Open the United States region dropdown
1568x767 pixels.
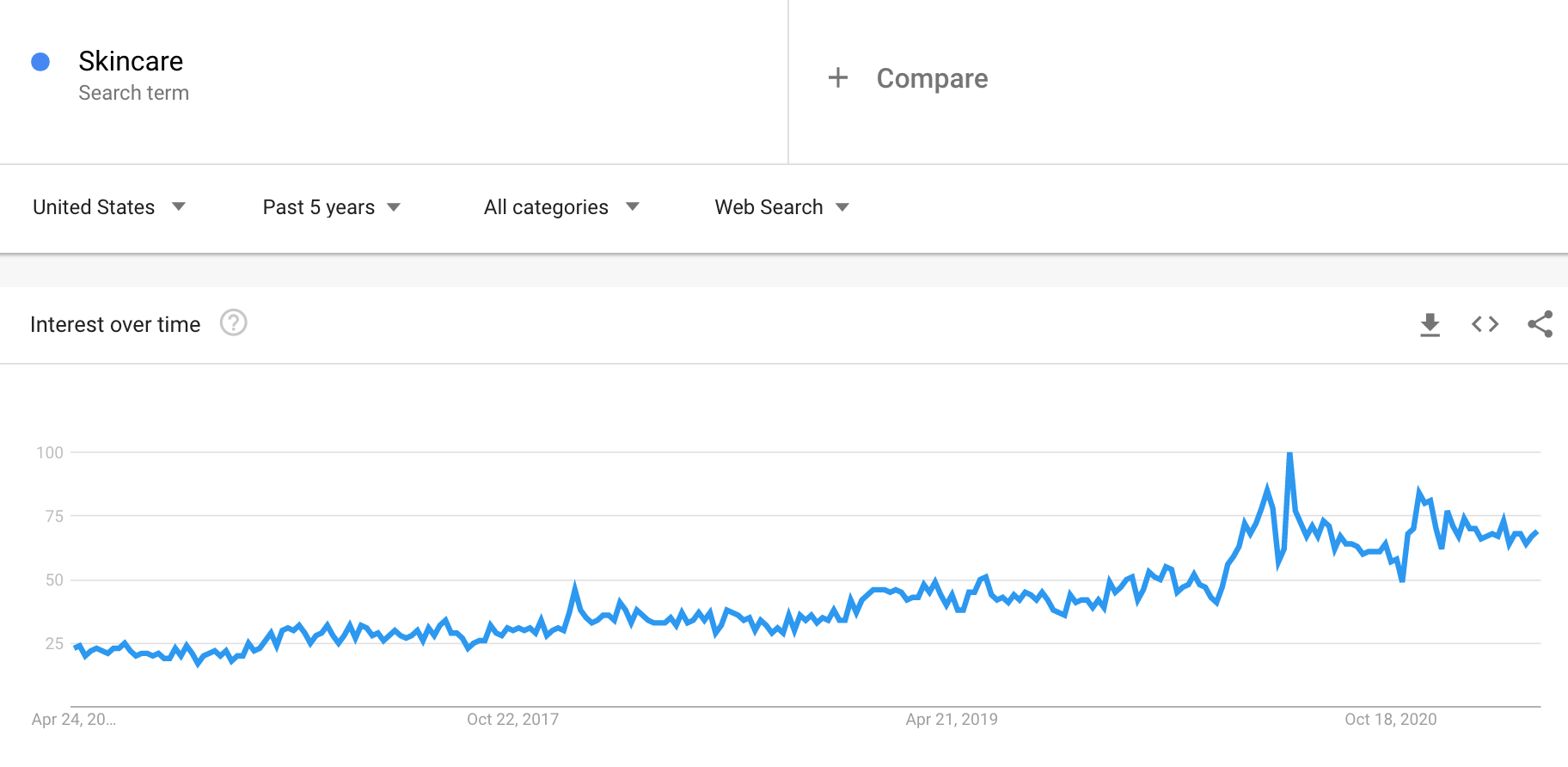point(109,207)
